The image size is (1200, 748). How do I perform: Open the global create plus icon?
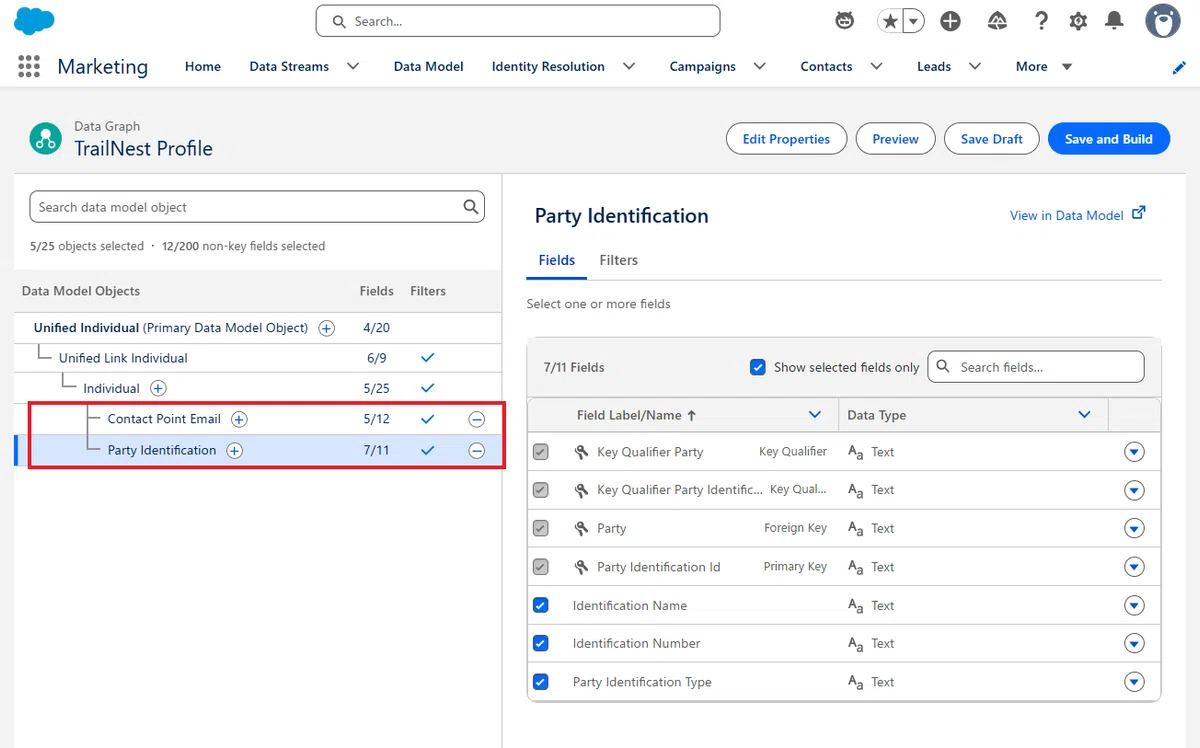point(950,21)
